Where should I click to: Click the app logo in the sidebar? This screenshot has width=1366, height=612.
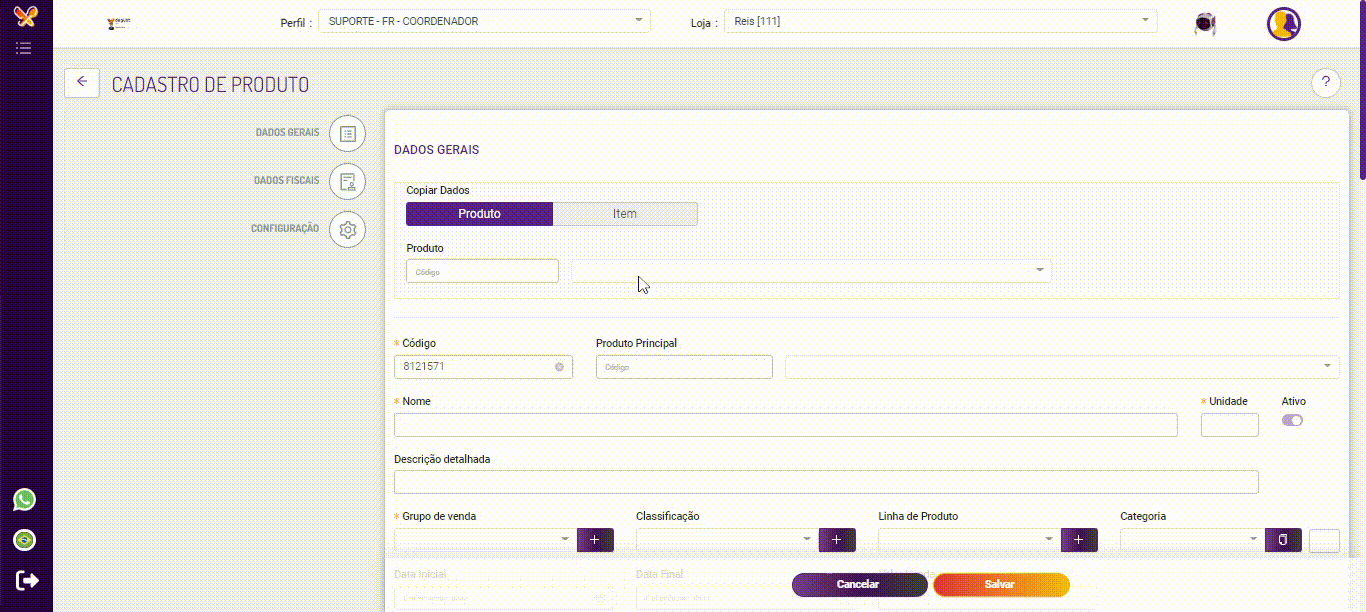[x=25, y=16]
